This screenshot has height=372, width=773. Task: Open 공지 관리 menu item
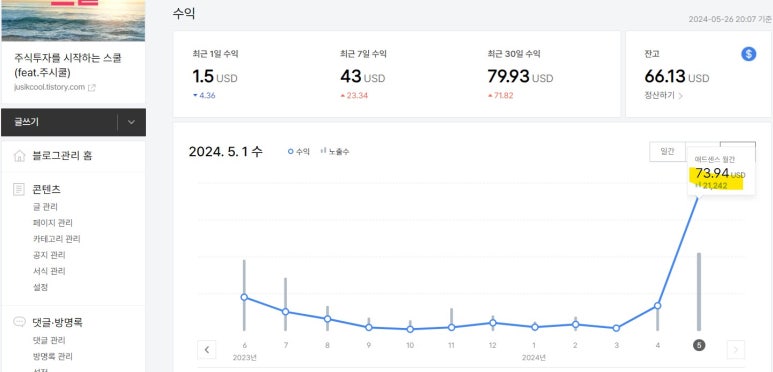49,255
